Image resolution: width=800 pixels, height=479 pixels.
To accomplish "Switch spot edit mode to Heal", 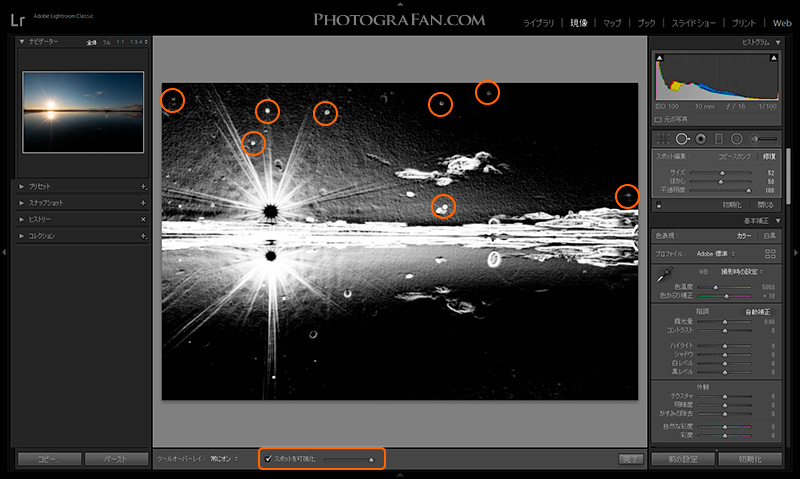I will coord(769,157).
